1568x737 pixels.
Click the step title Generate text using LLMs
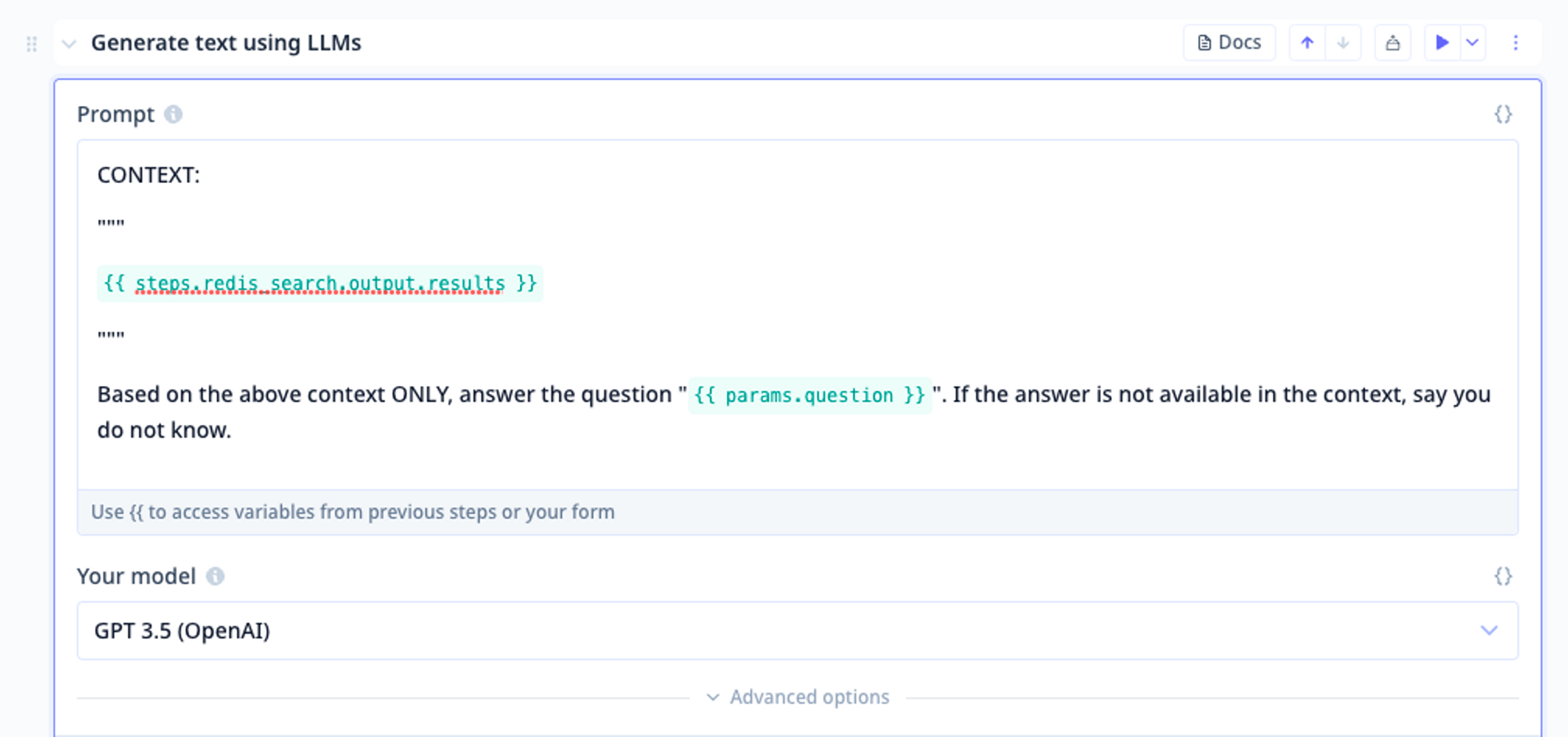(226, 42)
